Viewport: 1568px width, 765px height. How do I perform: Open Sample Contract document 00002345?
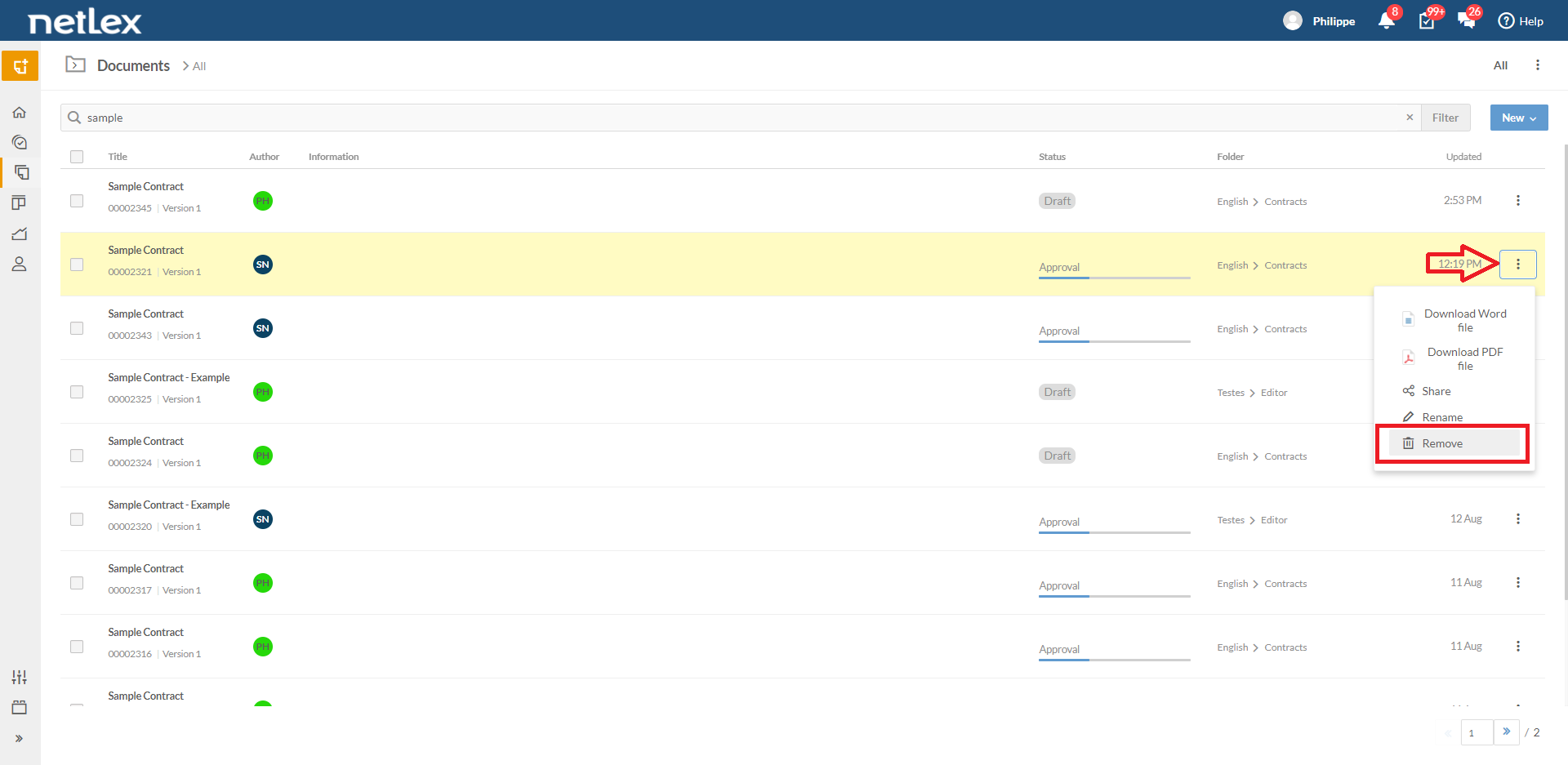point(145,187)
